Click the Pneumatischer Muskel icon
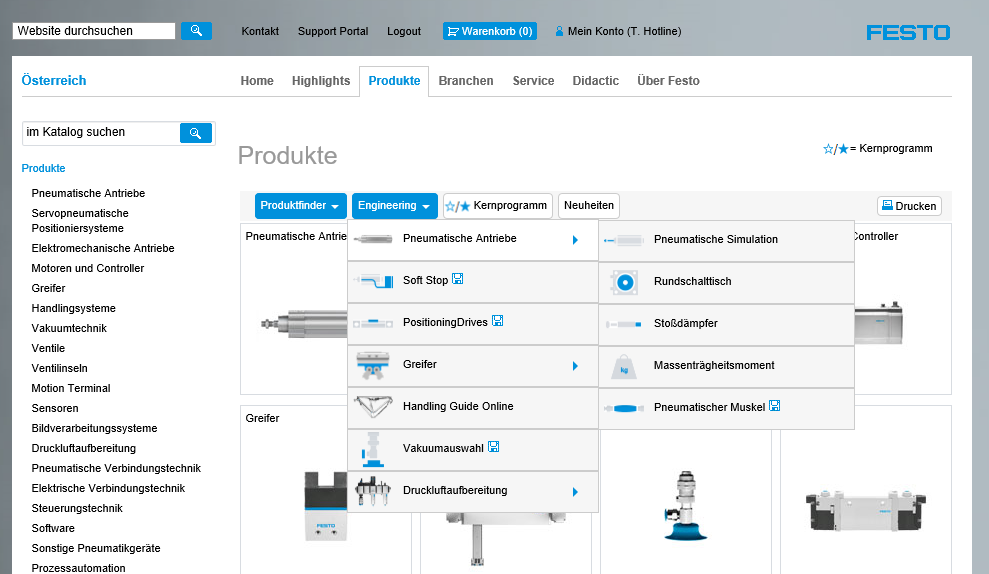 [624, 408]
